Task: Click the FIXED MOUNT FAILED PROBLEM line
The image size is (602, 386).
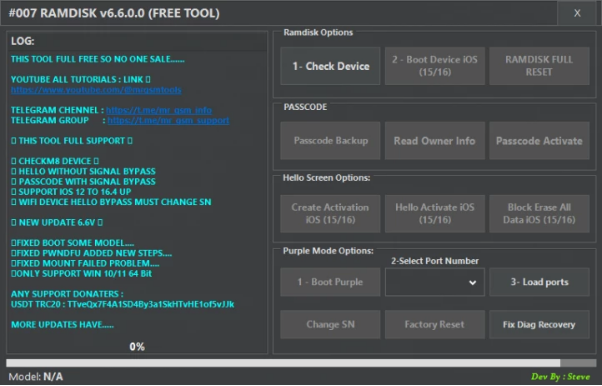Action: 85,263
